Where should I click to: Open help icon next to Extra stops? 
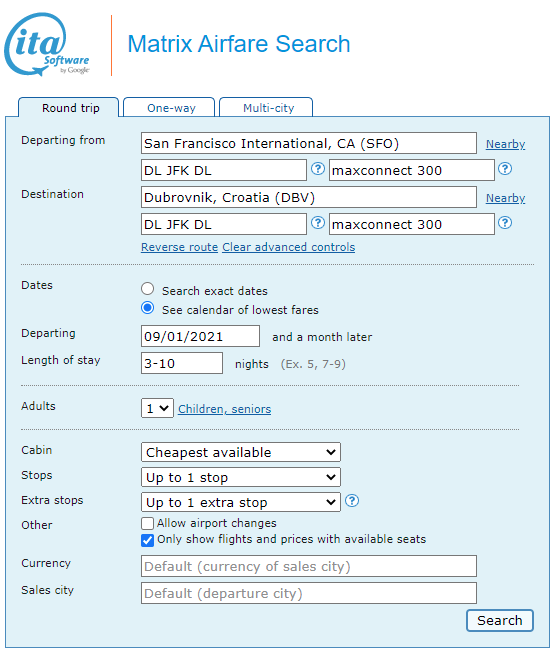point(352,501)
